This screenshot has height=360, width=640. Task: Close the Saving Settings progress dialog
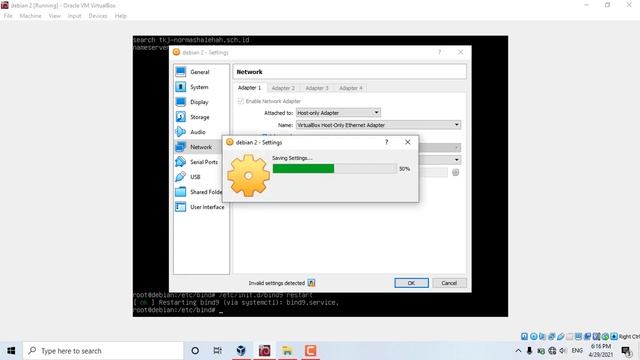[407, 142]
